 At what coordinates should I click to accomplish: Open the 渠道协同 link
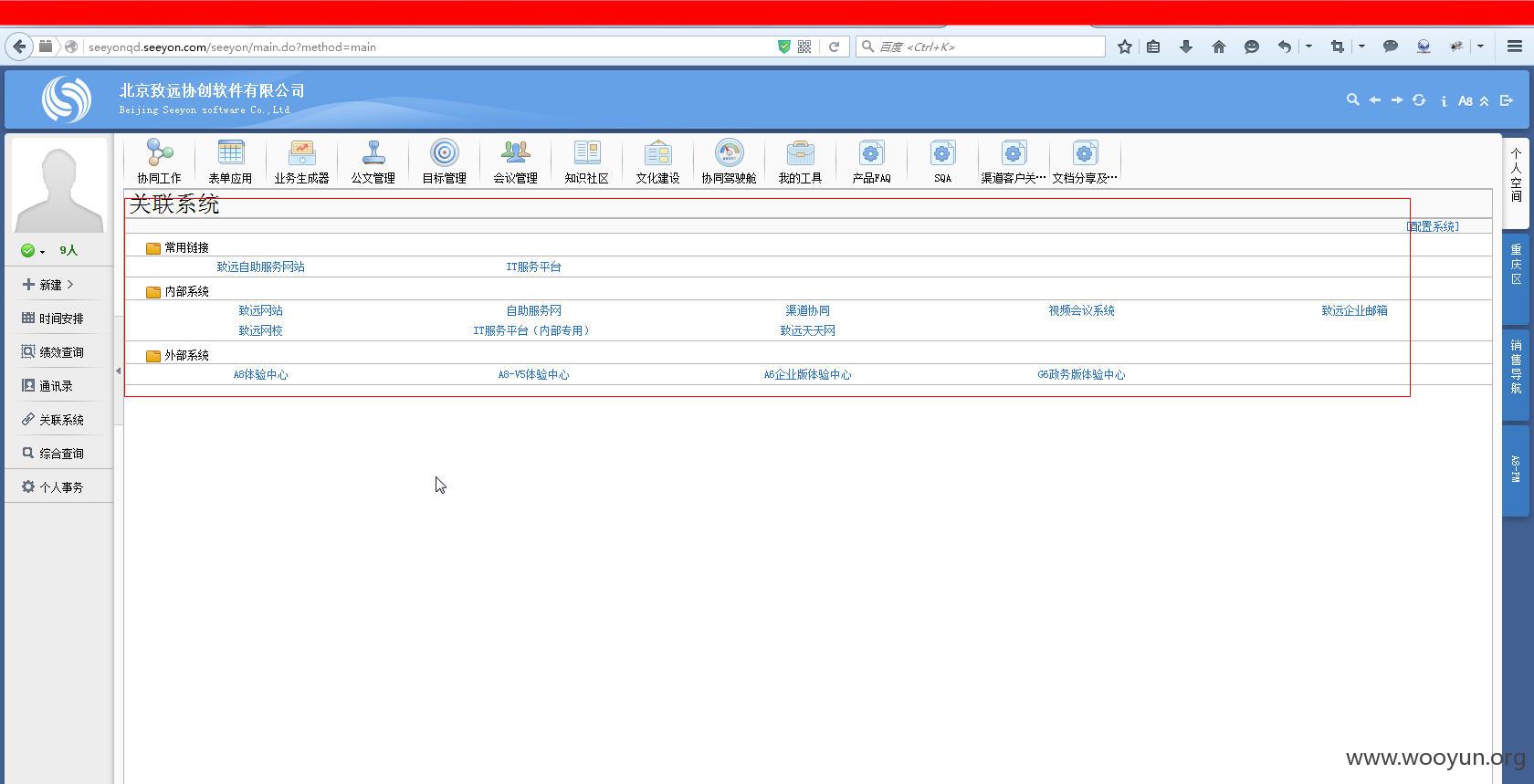807,310
